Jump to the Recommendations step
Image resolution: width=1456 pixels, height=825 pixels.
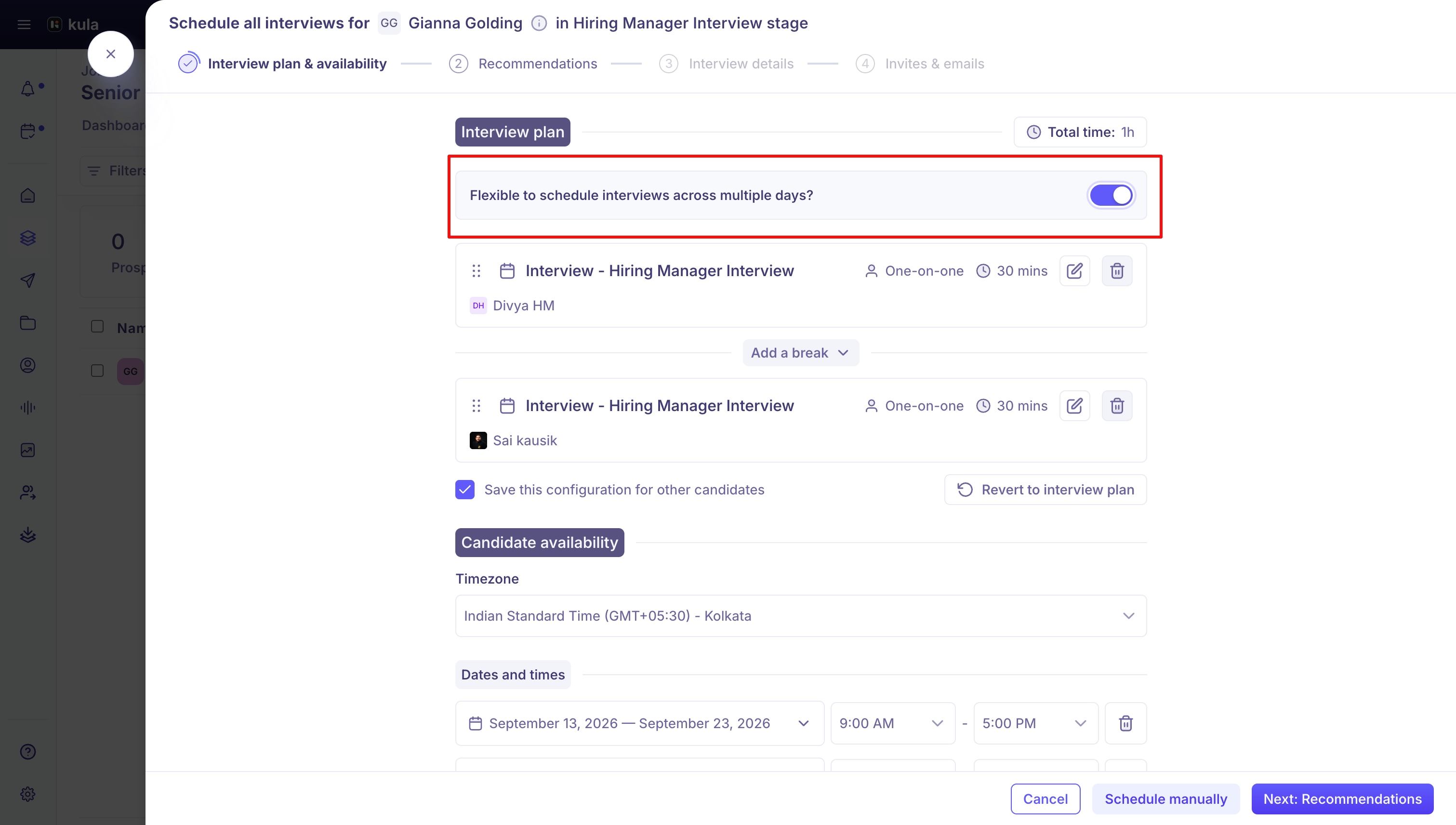coord(523,64)
